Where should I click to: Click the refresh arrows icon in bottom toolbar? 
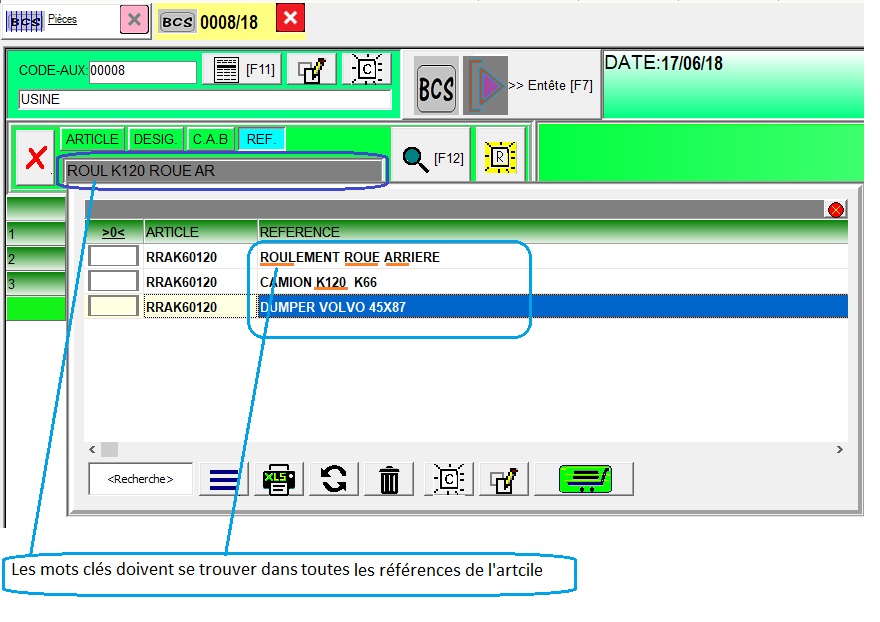point(333,480)
